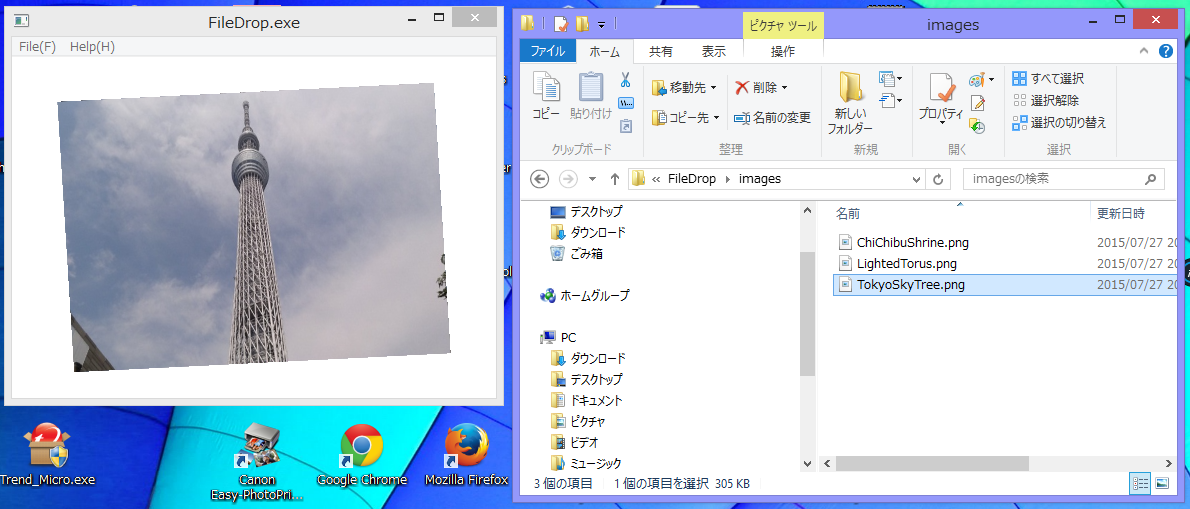Go forward with the Explorer forward arrow
Viewport: 1190px width, 509px height.
pos(567,179)
